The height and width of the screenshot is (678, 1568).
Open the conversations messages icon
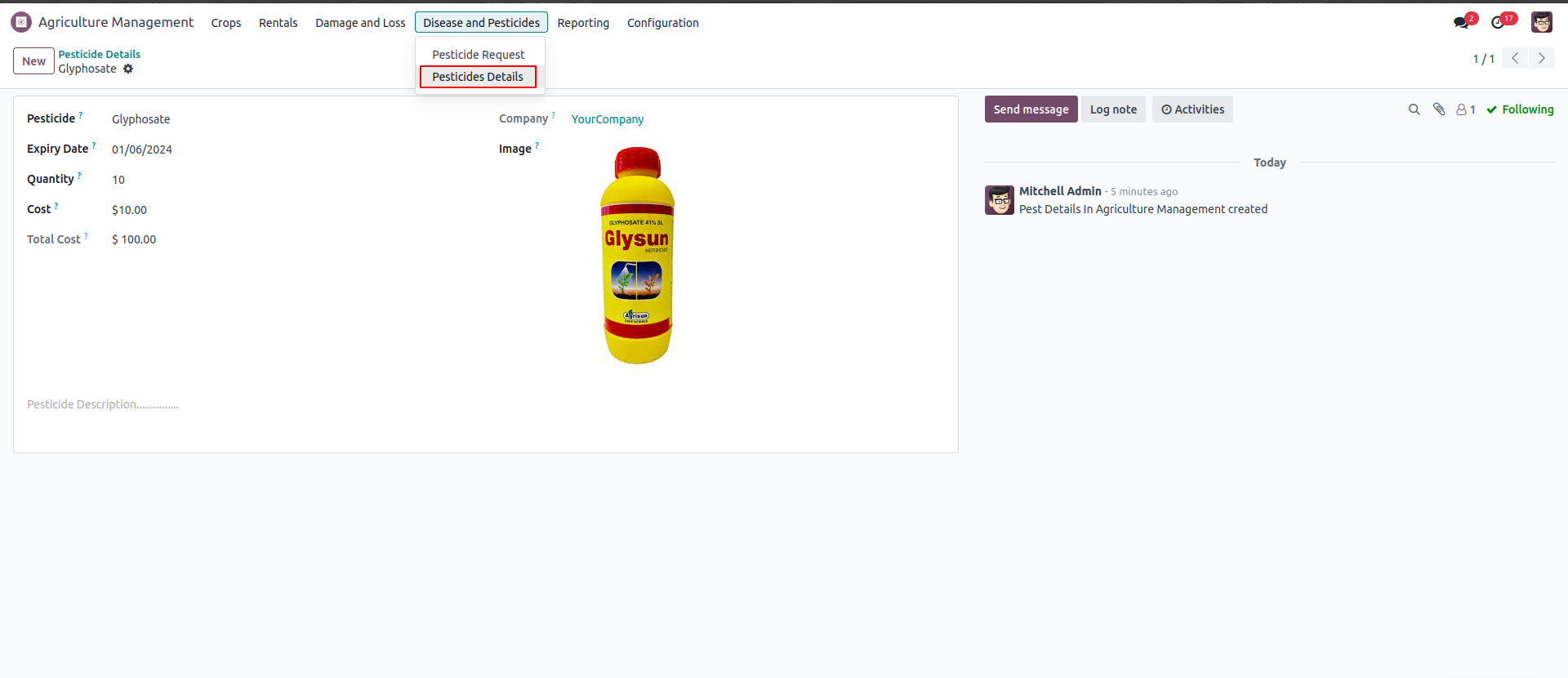tap(1461, 22)
